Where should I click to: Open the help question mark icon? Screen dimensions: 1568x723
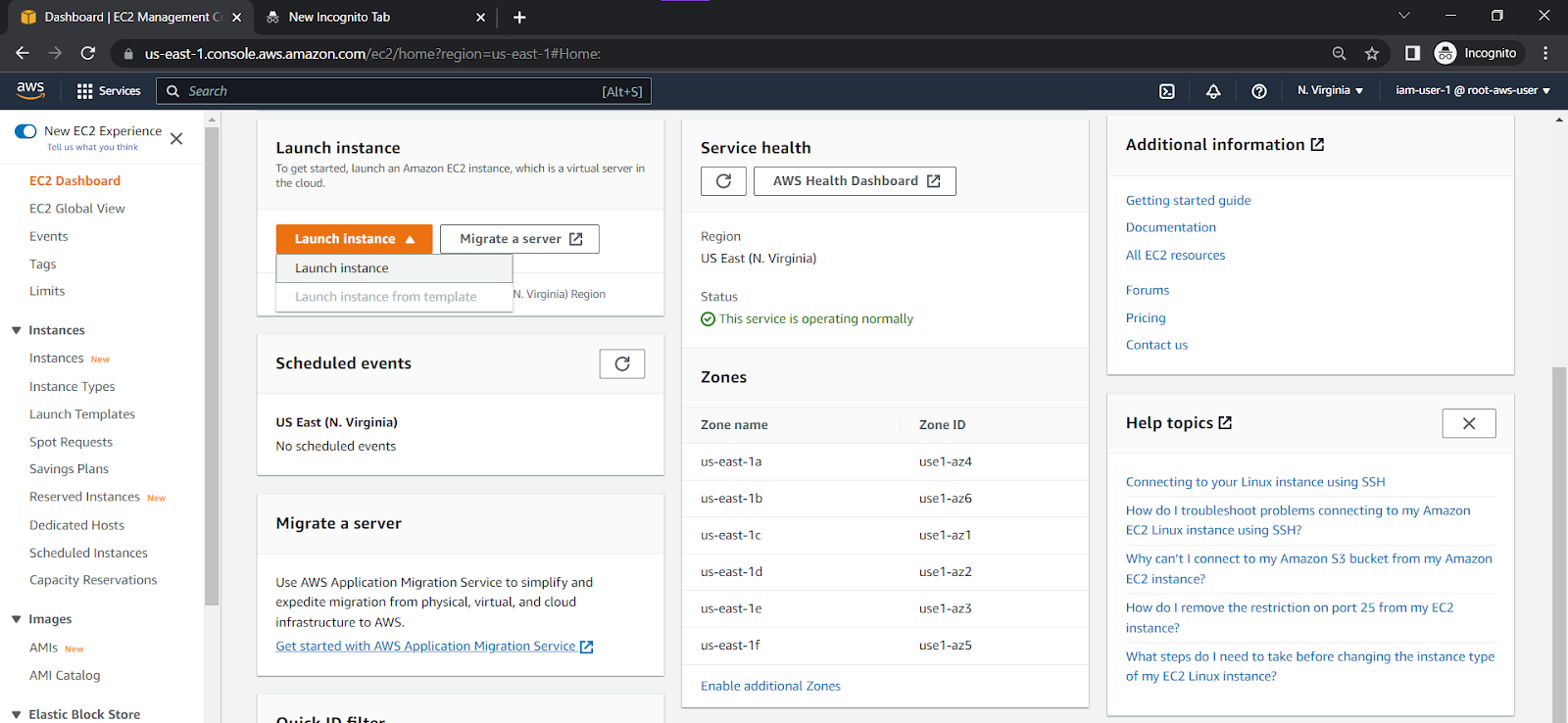pyautogui.click(x=1259, y=91)
